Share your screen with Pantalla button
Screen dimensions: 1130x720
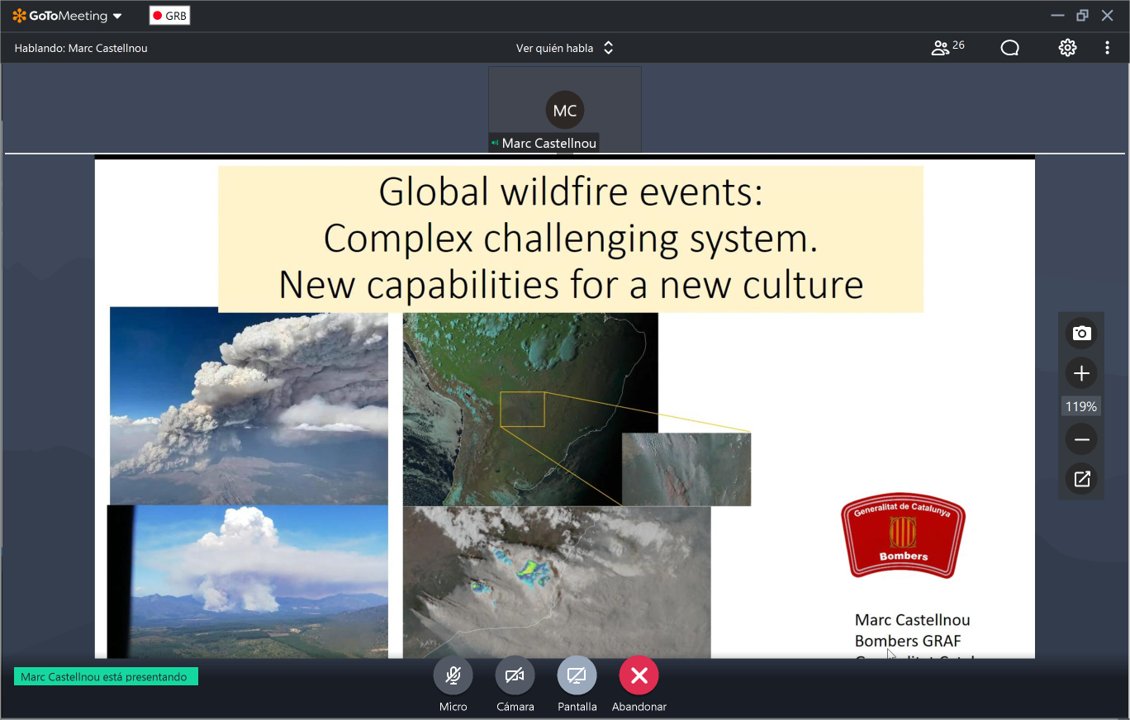(577, 676)
